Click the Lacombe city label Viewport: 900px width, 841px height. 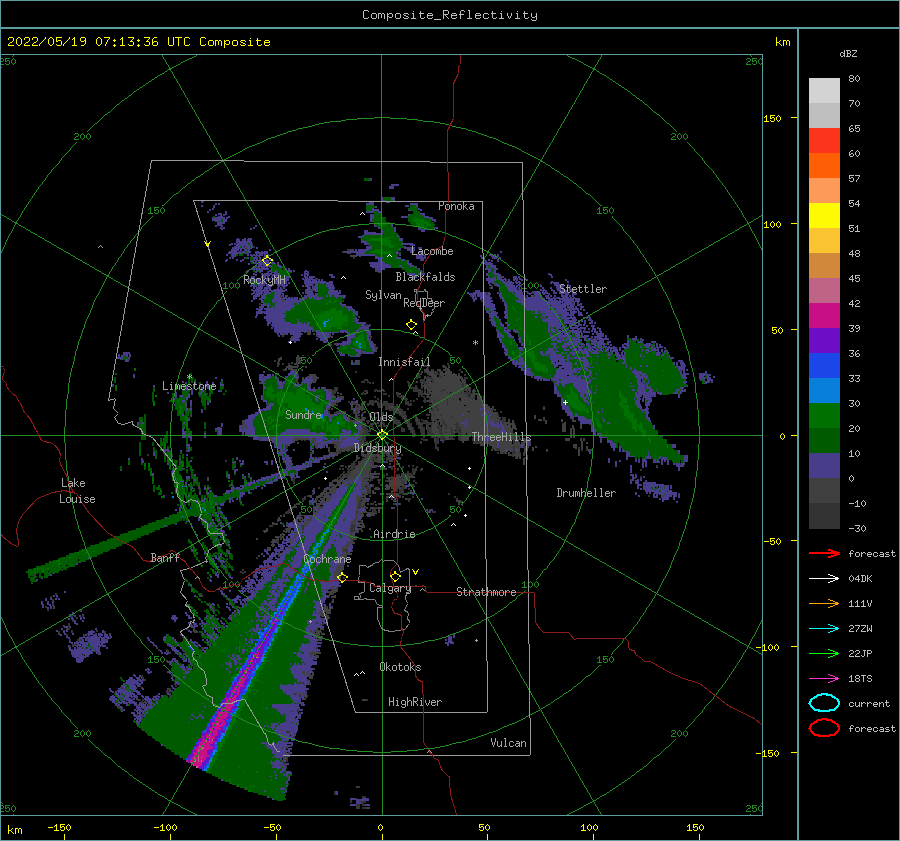[432, 251]
